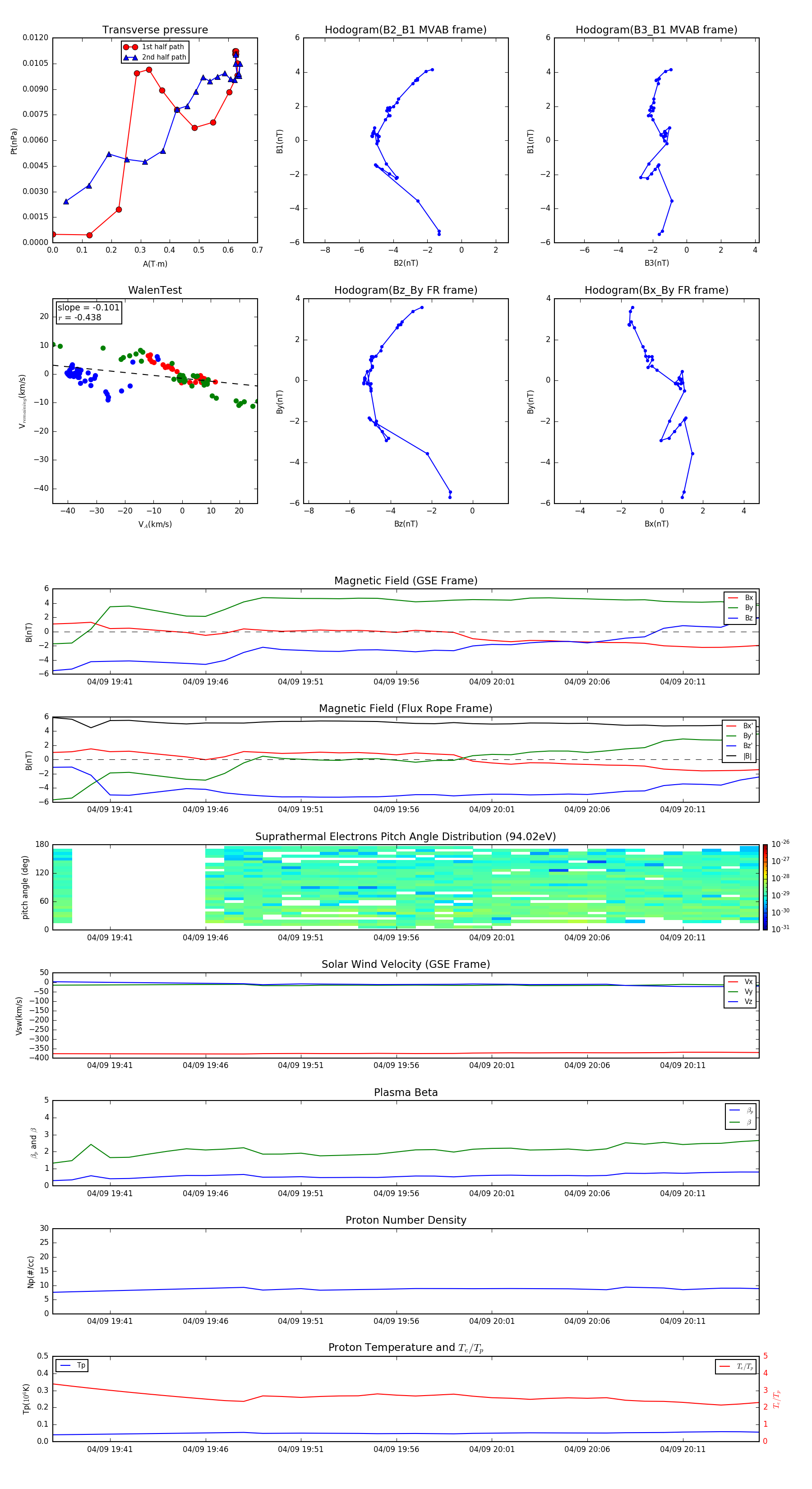Click the Hodogram(B3_B1 MVAB frame) title
Viewport: 812px width, 1489px height.
click(x=656, y=30)
